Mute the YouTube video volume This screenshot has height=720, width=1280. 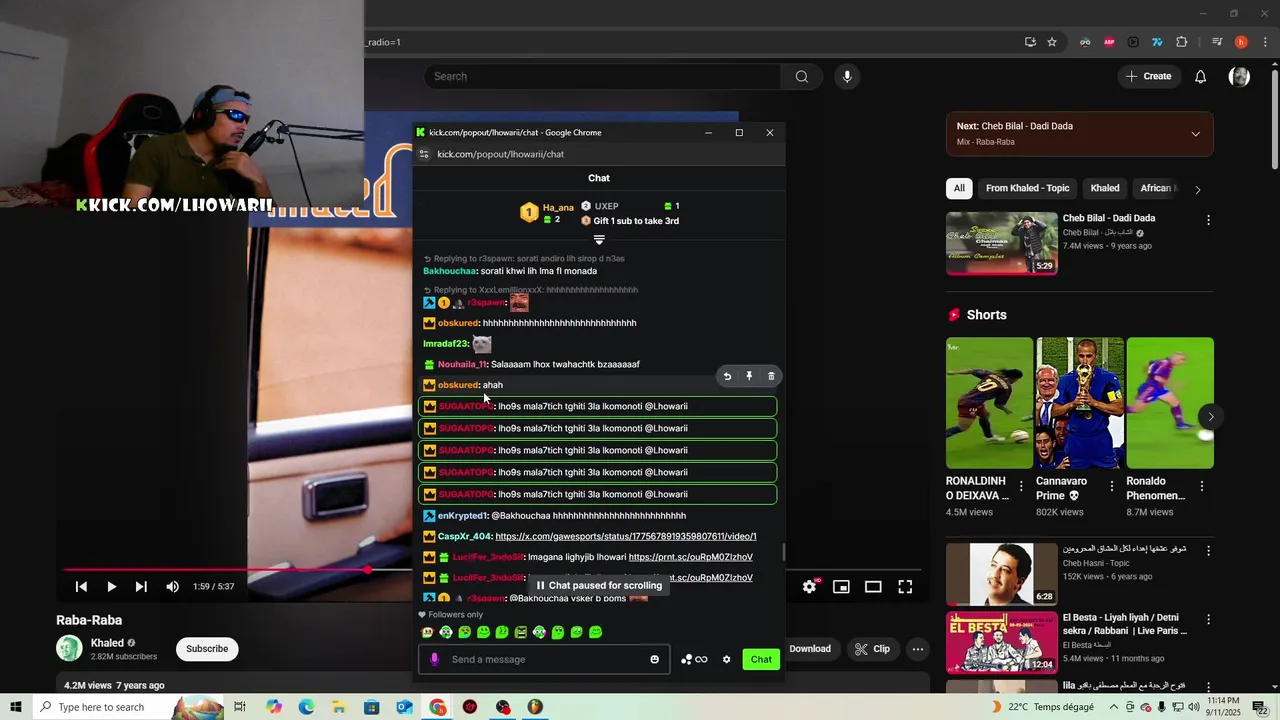(172, 587)
